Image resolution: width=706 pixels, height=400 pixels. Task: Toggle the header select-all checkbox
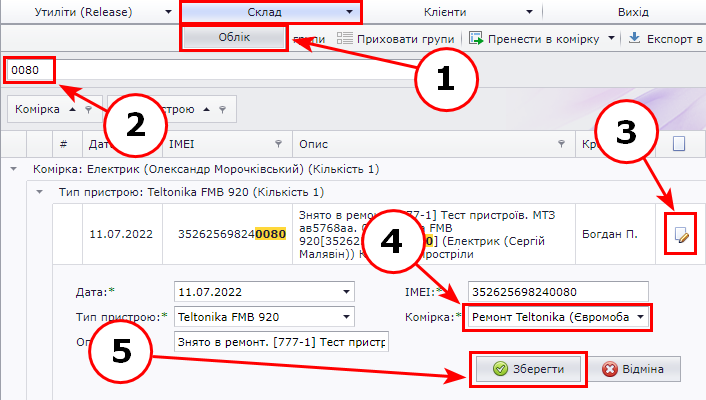click(679, 144)
